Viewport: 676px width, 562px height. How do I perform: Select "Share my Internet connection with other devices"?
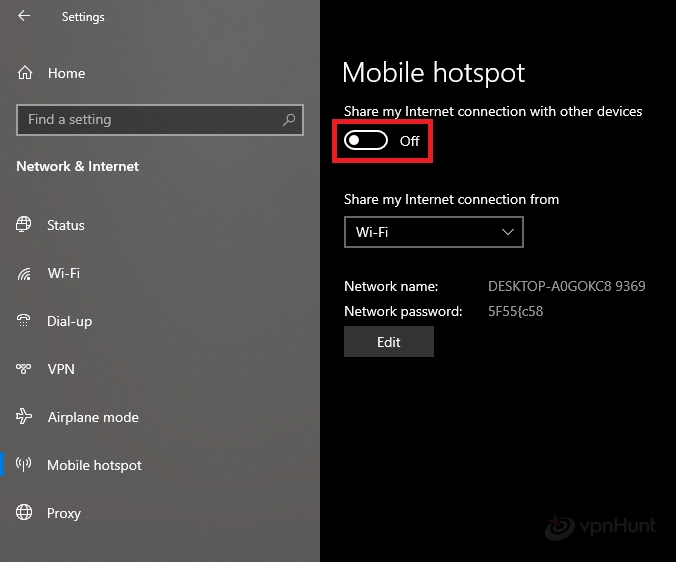[x=493, y=112]
